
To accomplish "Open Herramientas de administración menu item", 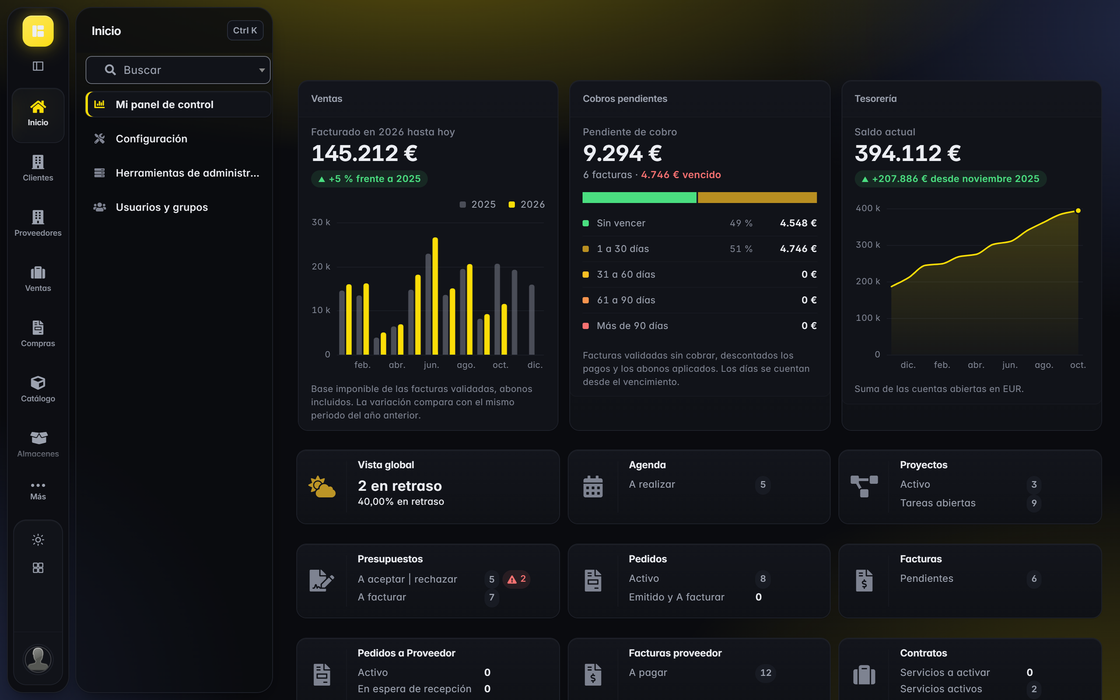I will [178, 173].
